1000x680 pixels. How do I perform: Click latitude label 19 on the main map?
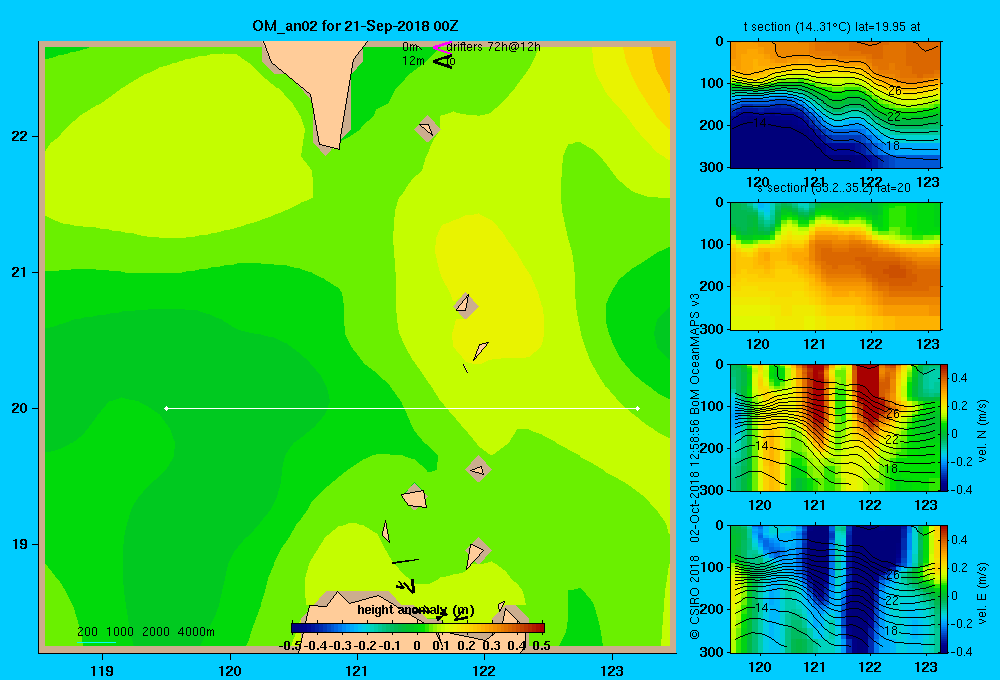(19, 544)
